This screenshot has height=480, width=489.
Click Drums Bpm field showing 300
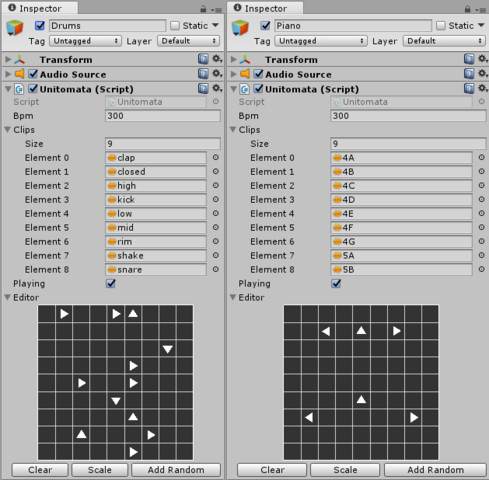[163, 116]
